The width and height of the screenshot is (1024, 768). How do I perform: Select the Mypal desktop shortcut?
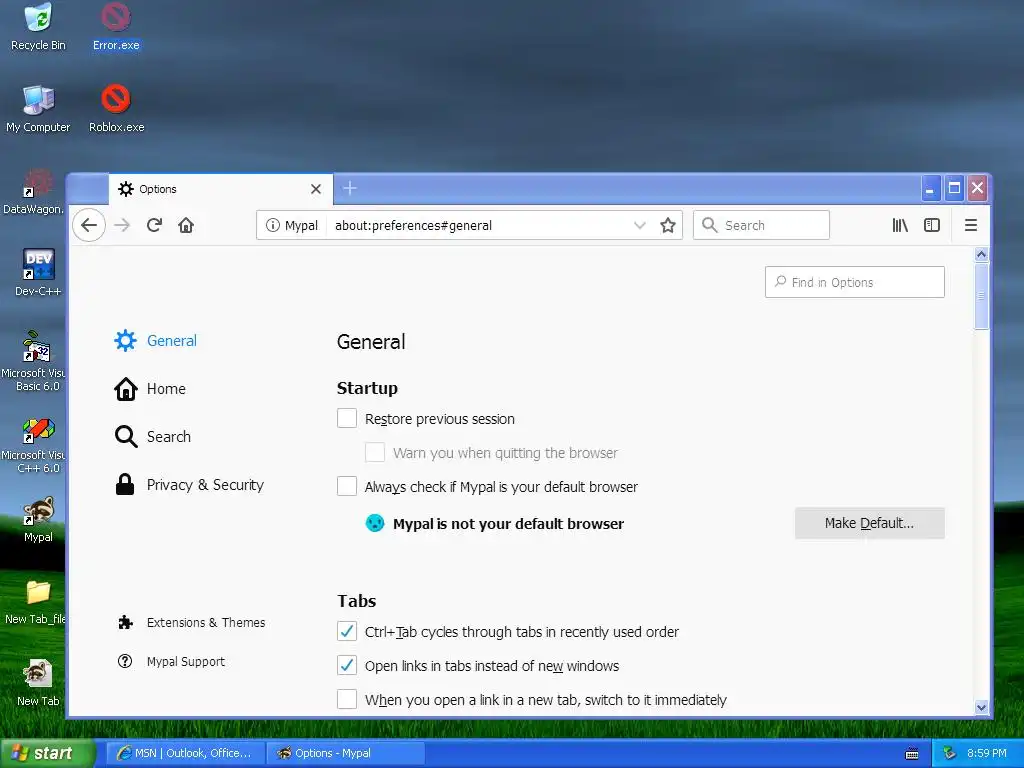[38, 519]
